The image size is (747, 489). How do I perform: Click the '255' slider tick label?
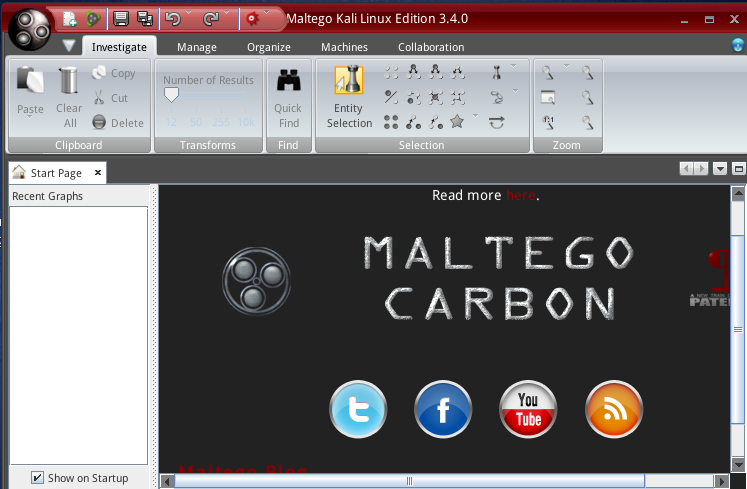click(x=221, y=122)
